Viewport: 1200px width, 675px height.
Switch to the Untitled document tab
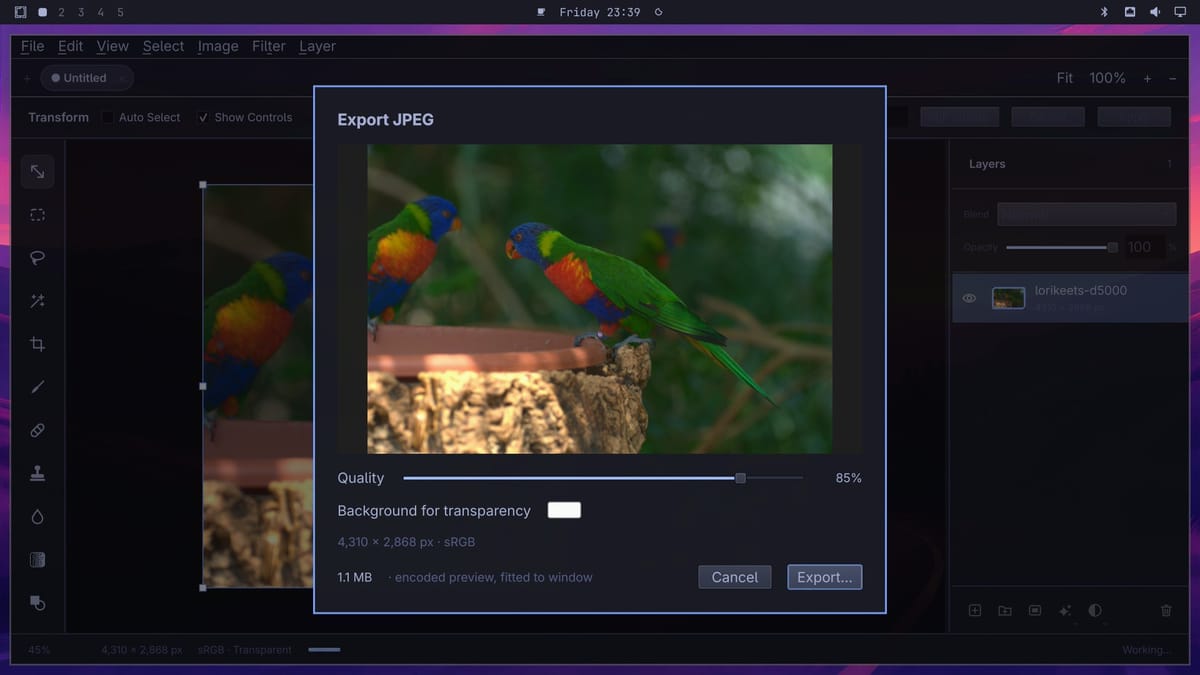[87, 78]
